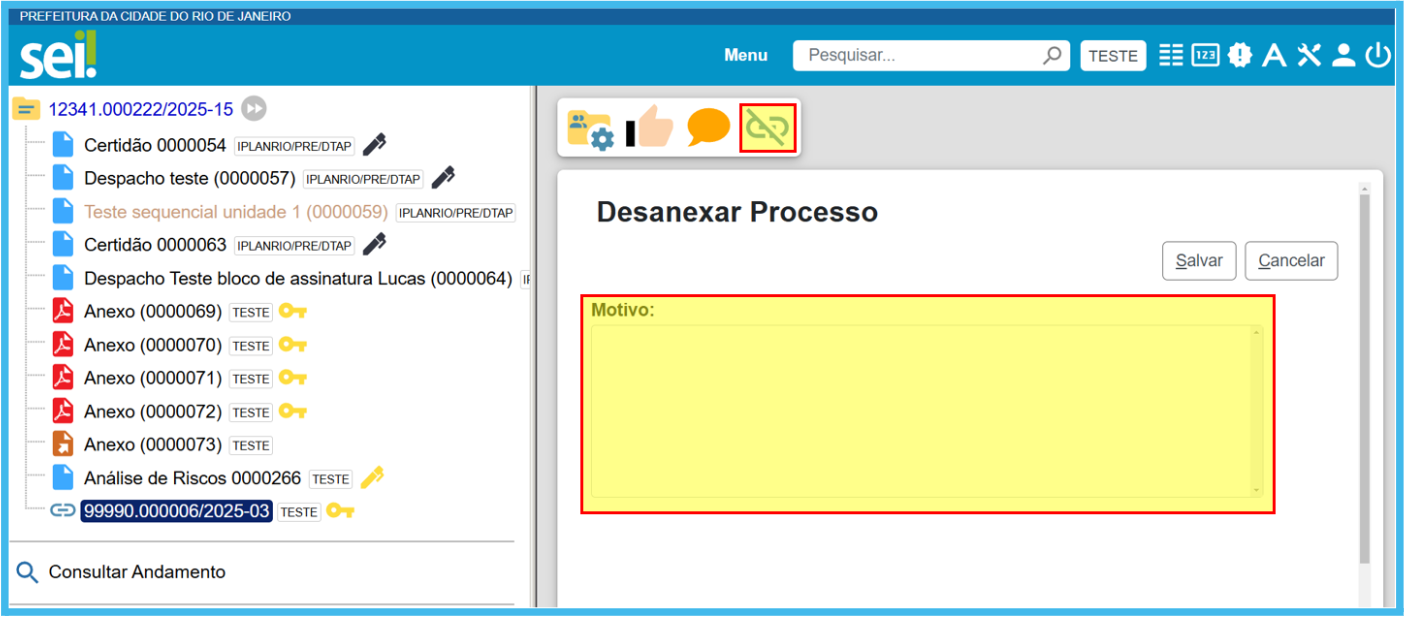The image size is (1405, 617).
Task: Select Certidão 0000054 in the document tree
Action: (155, 145)
